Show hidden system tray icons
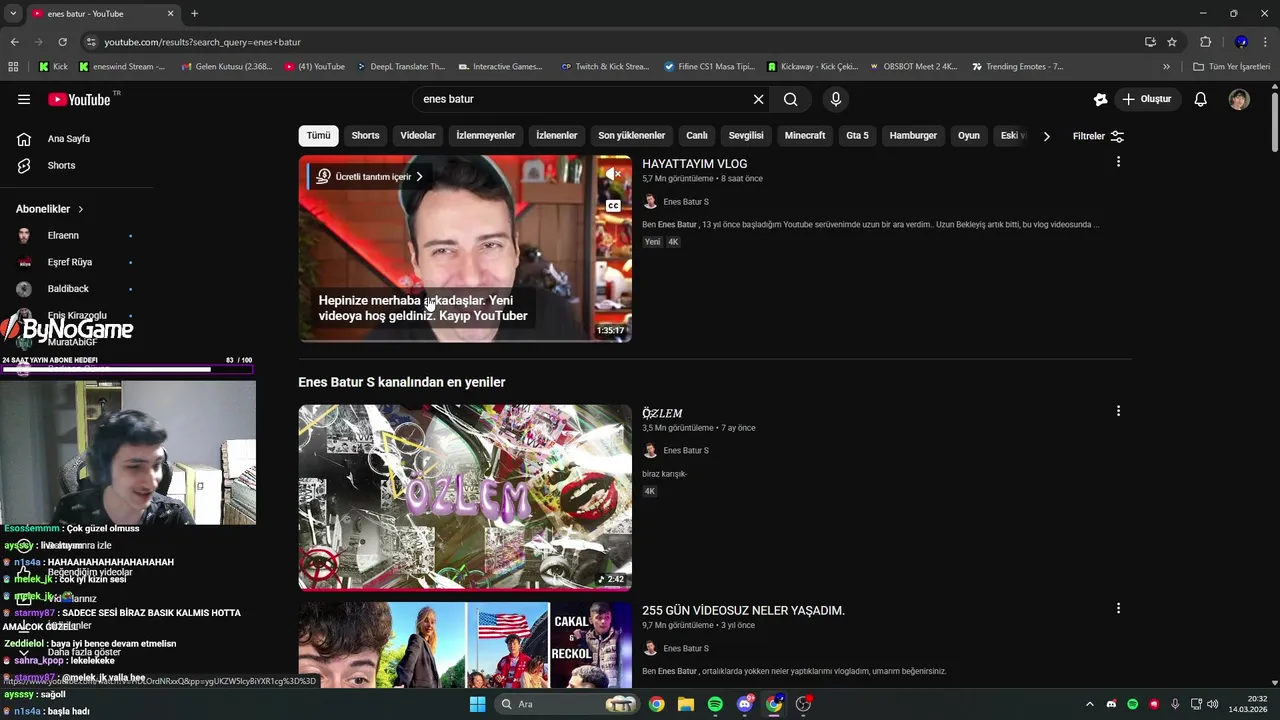1280x720 pixels. pyautogui.click(x=1090, y=704)
